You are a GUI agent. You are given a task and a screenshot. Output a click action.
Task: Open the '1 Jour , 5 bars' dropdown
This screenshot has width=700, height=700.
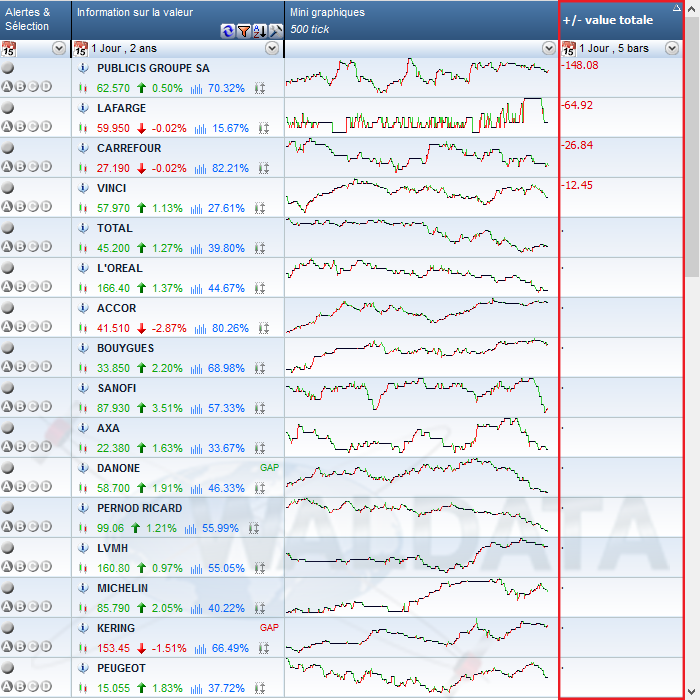[x=672, y=48]
